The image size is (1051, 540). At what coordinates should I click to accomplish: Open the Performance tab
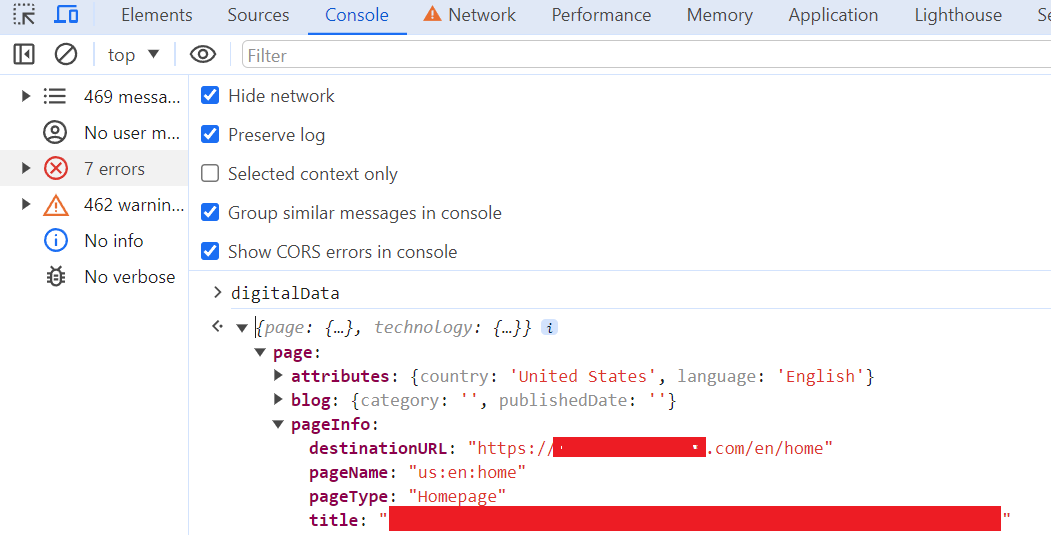point(601,15)
